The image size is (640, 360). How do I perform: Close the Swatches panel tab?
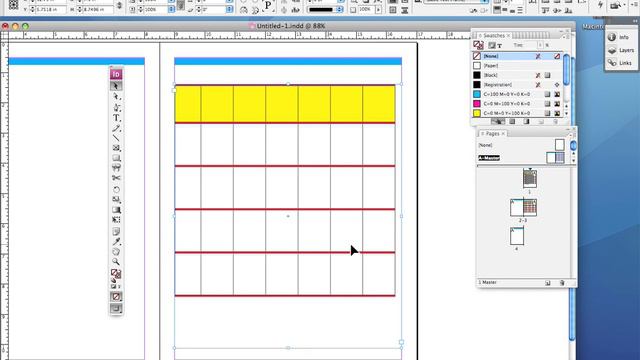click(x=508, y=36)
